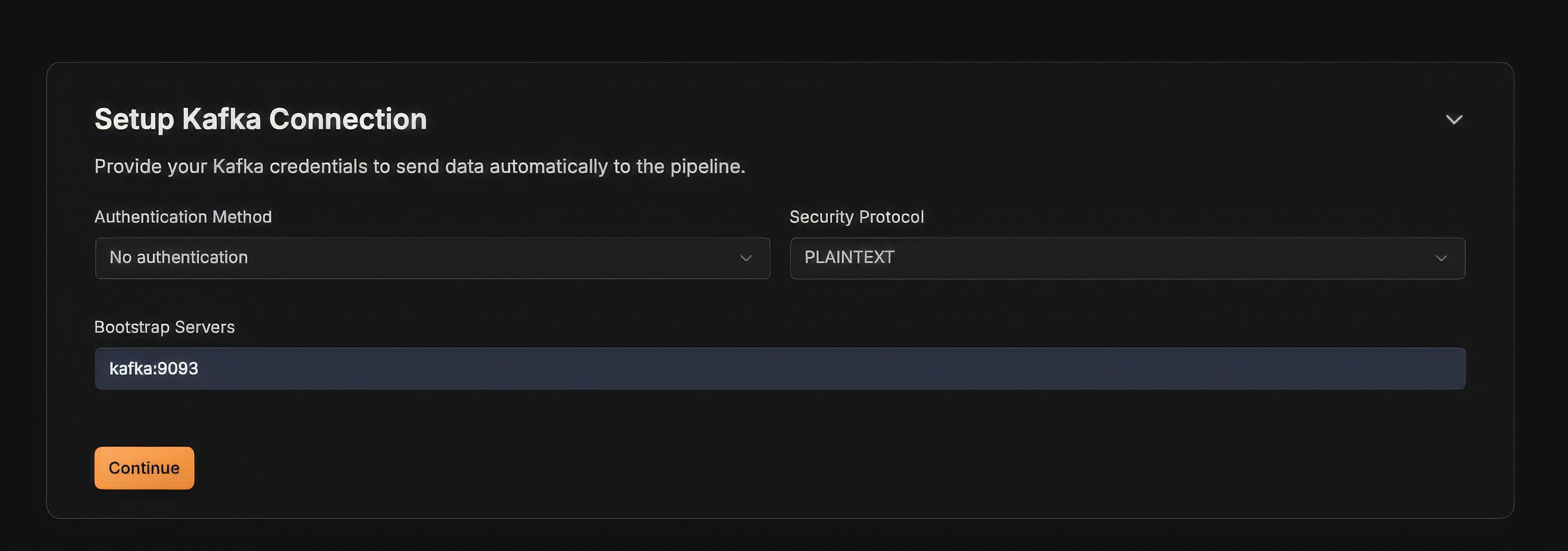Click empty area right of kafka:9093 in field
Screen dimensions: 1568x551
pos(828,369)
